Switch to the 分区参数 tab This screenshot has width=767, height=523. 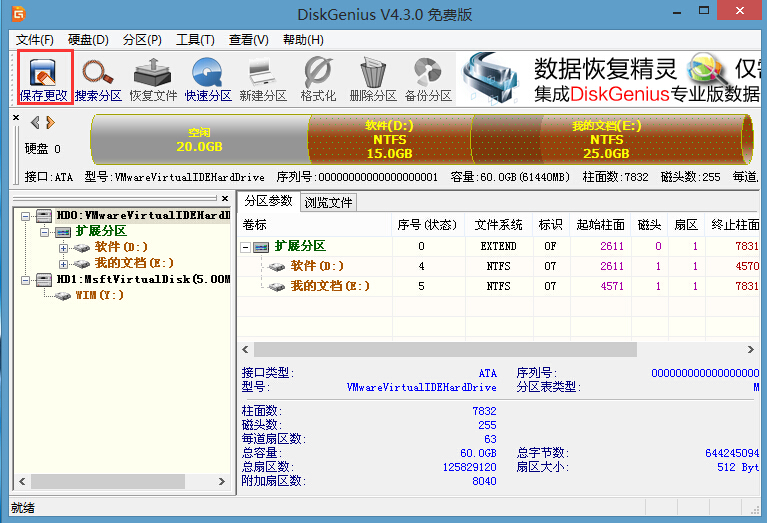pyautogui.click(x=268, y=201)
